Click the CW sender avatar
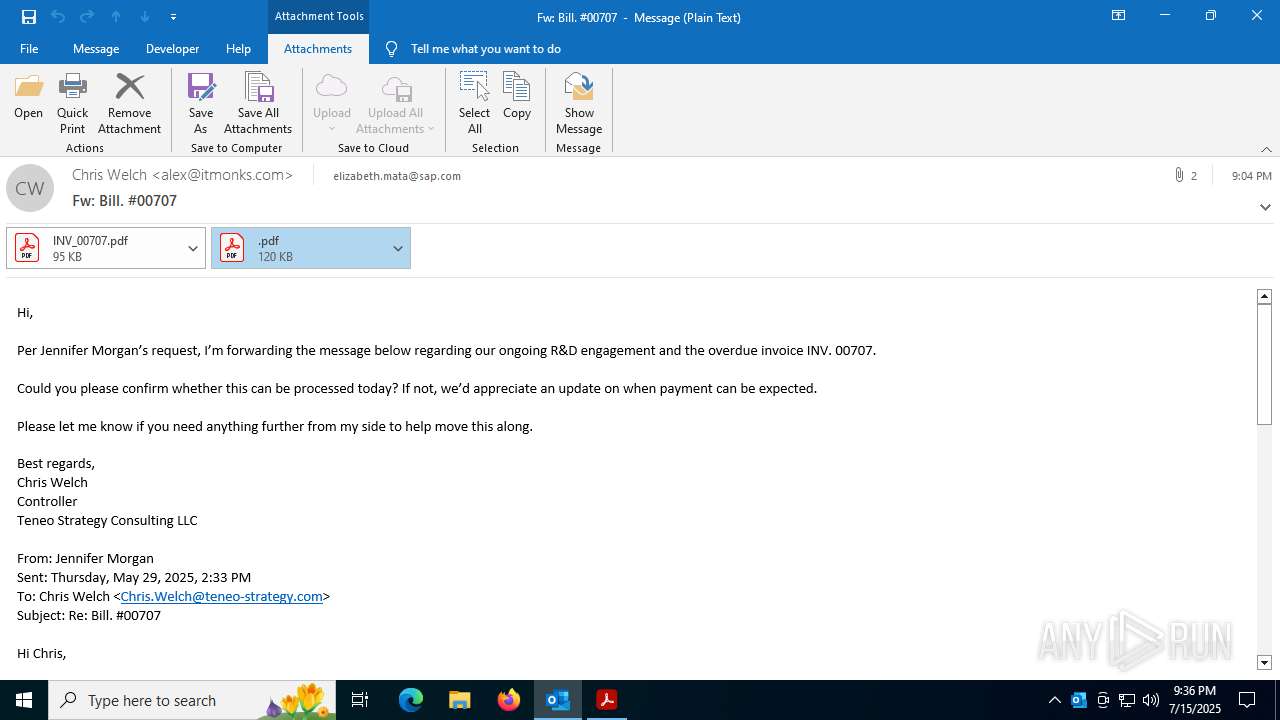1280x720 pixels. click(x=30, y=188)
